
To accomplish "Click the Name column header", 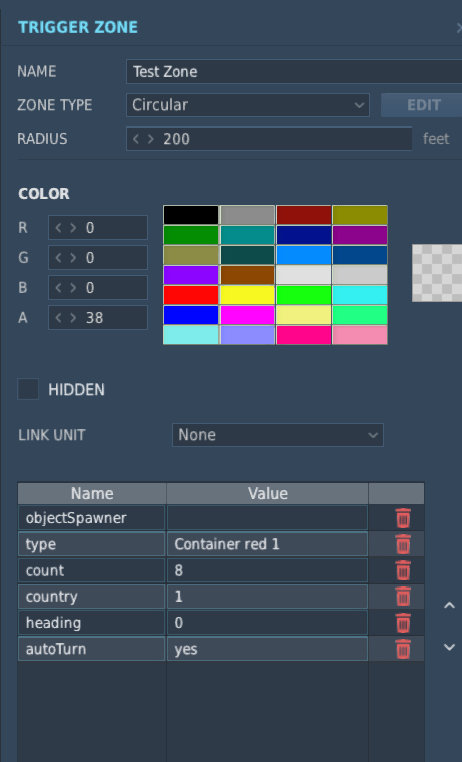I will (92, 493).
